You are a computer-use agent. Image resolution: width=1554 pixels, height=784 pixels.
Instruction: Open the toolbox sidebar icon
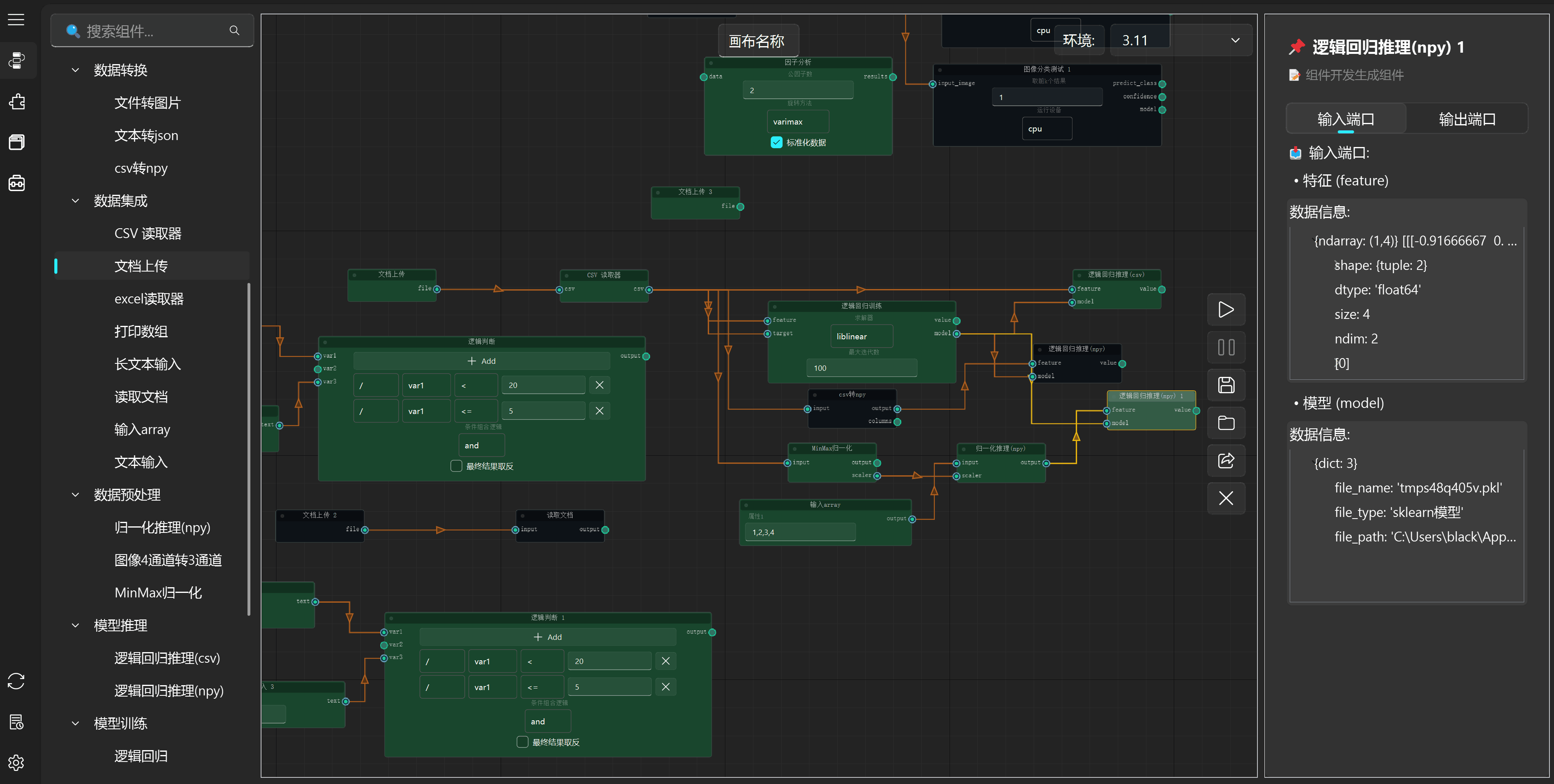click(x=16, y=183)
